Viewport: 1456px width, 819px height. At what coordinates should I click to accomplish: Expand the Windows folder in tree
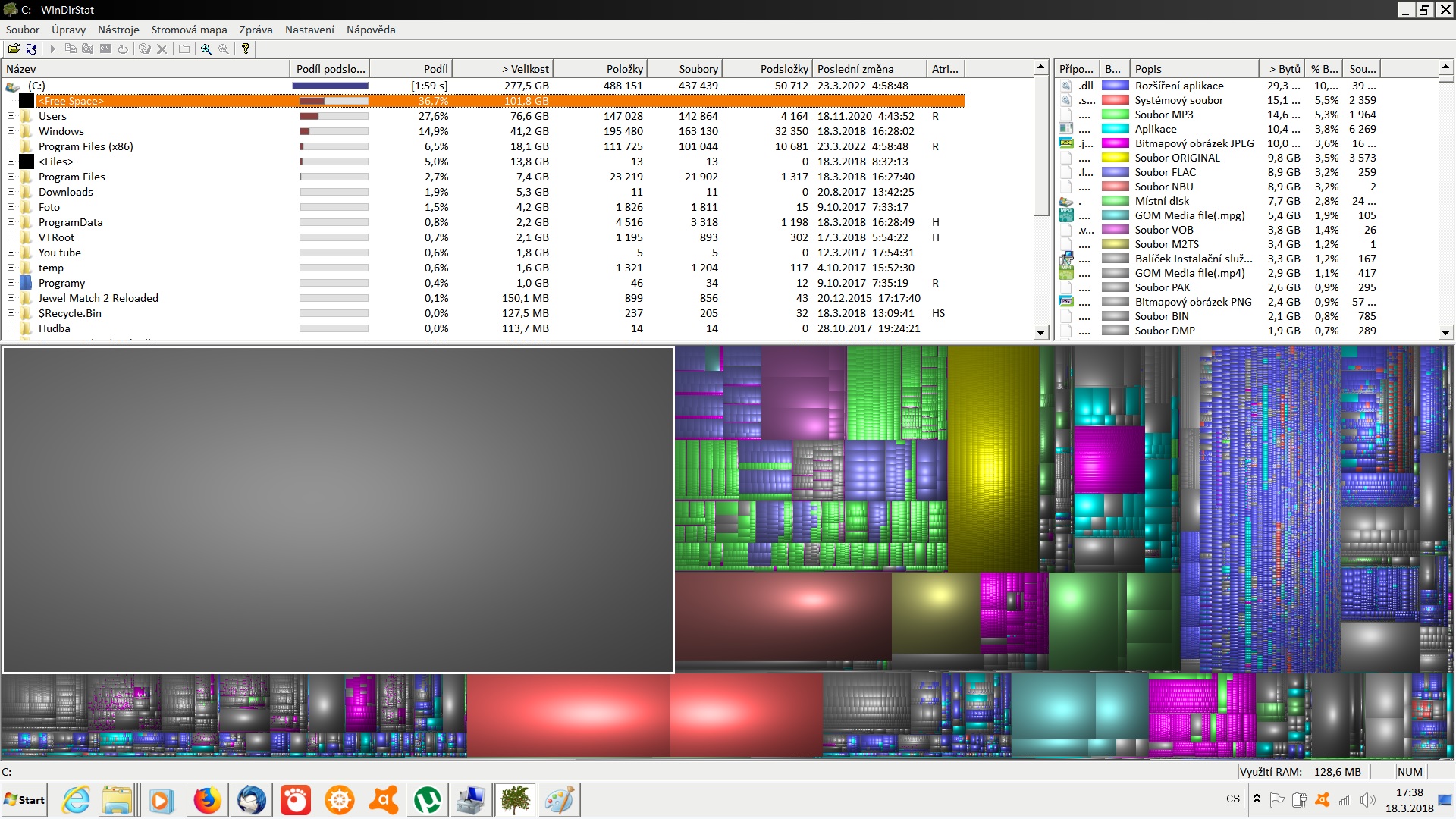pos(11,131)
